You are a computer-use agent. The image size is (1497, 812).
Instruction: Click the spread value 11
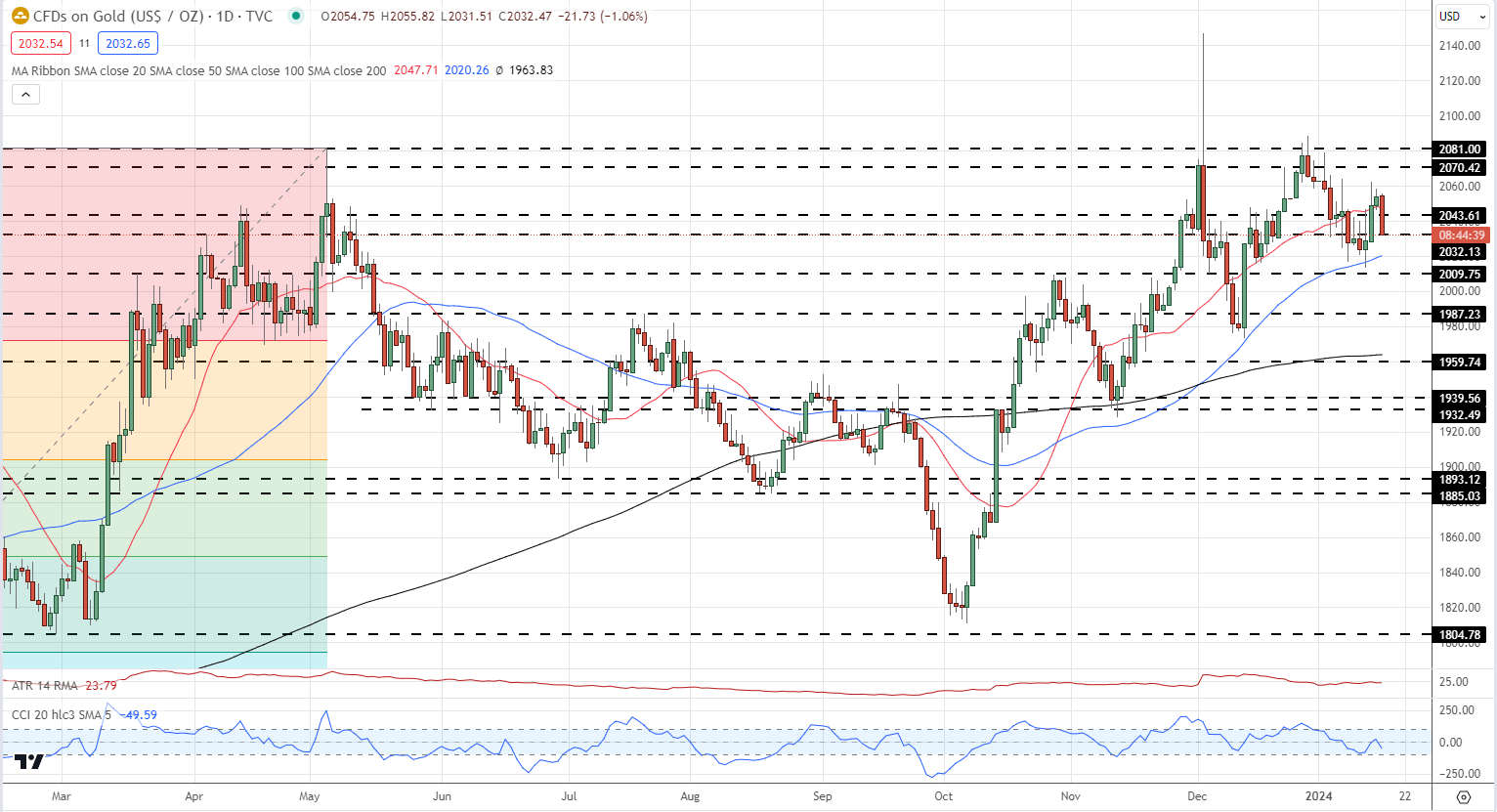click(x=85, y=44)
